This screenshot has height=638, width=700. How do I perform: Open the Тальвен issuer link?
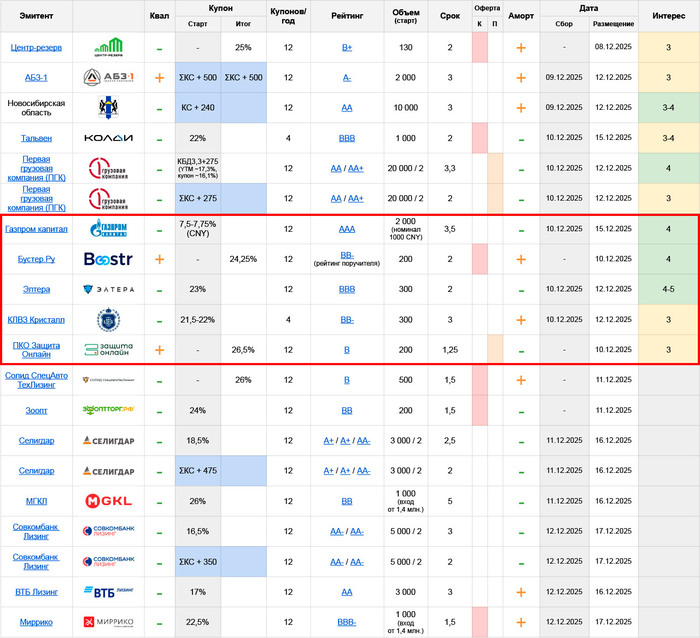click(37, 138)
